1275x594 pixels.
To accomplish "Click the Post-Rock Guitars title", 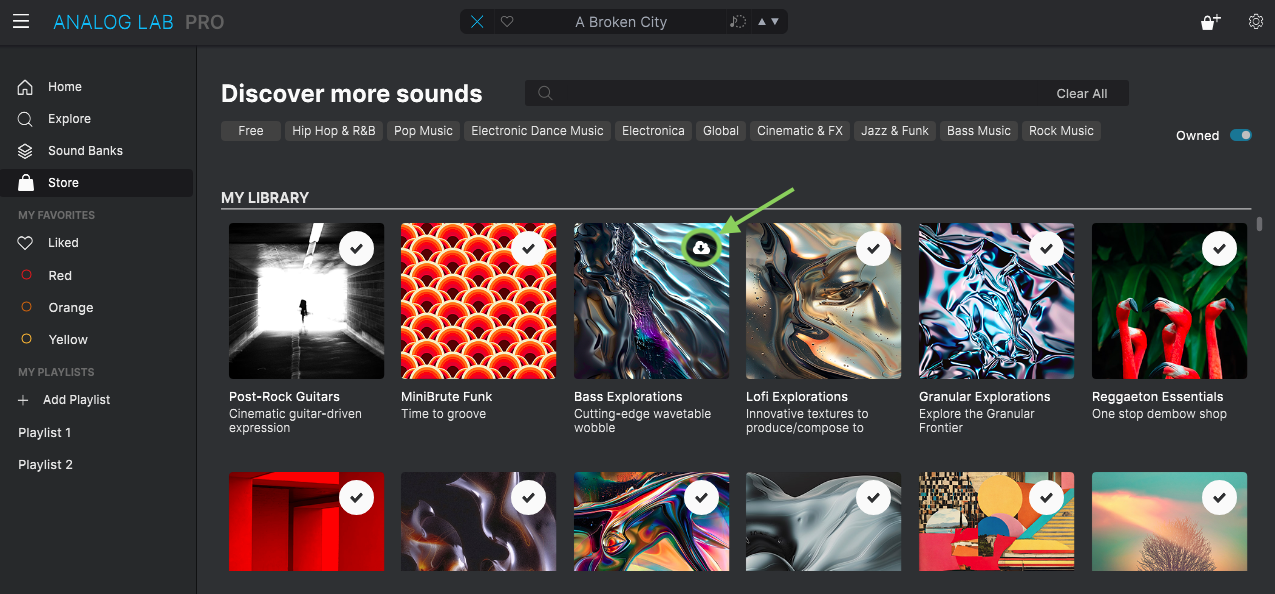I will pos(284,397).
